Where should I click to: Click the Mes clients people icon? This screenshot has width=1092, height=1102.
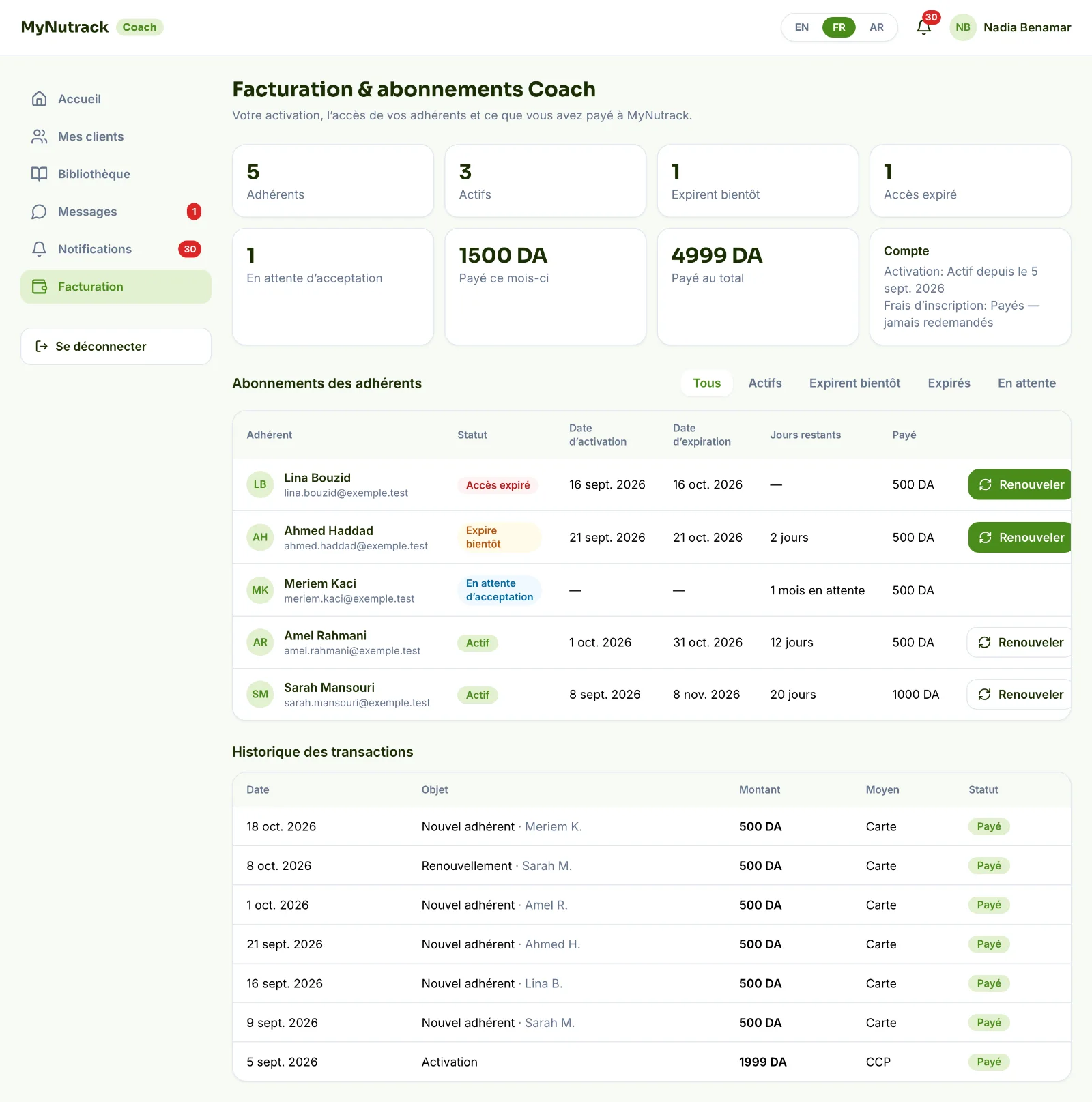coord(40,136)
